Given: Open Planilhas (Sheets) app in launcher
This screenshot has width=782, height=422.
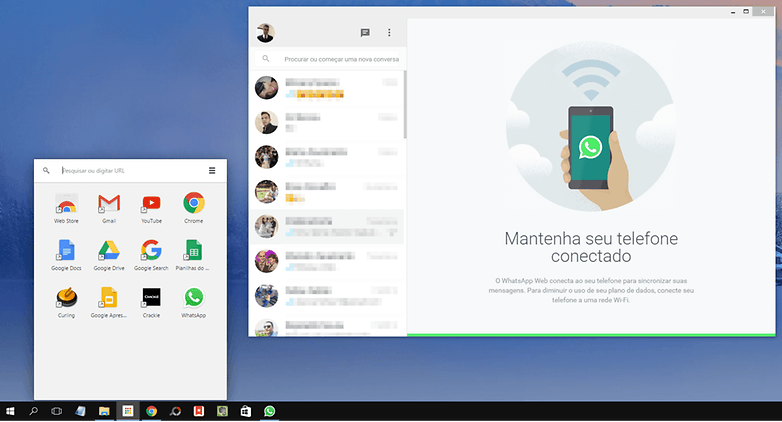Looking at the screenshot, I should [194, 255].
